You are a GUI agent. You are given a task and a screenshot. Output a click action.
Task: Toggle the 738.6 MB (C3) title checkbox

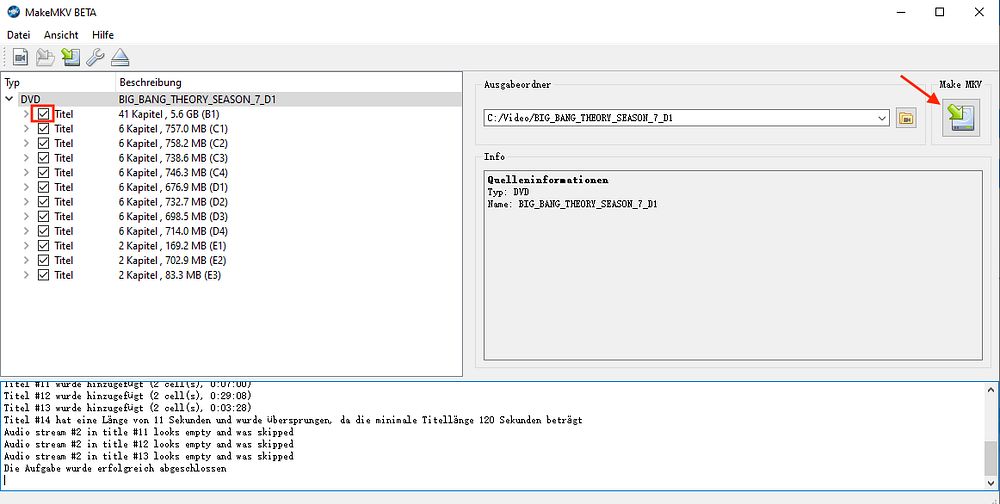(43, 158)
